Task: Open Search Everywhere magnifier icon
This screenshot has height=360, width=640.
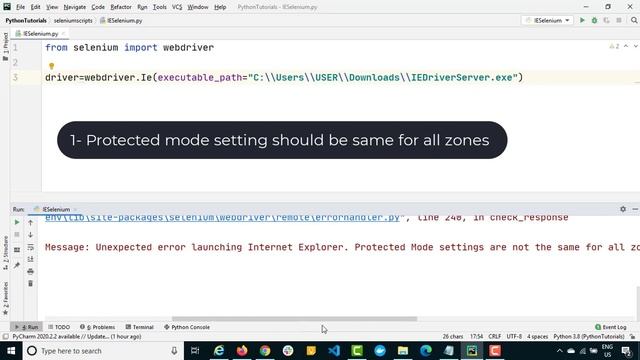Action: click(x=634, y=20)
